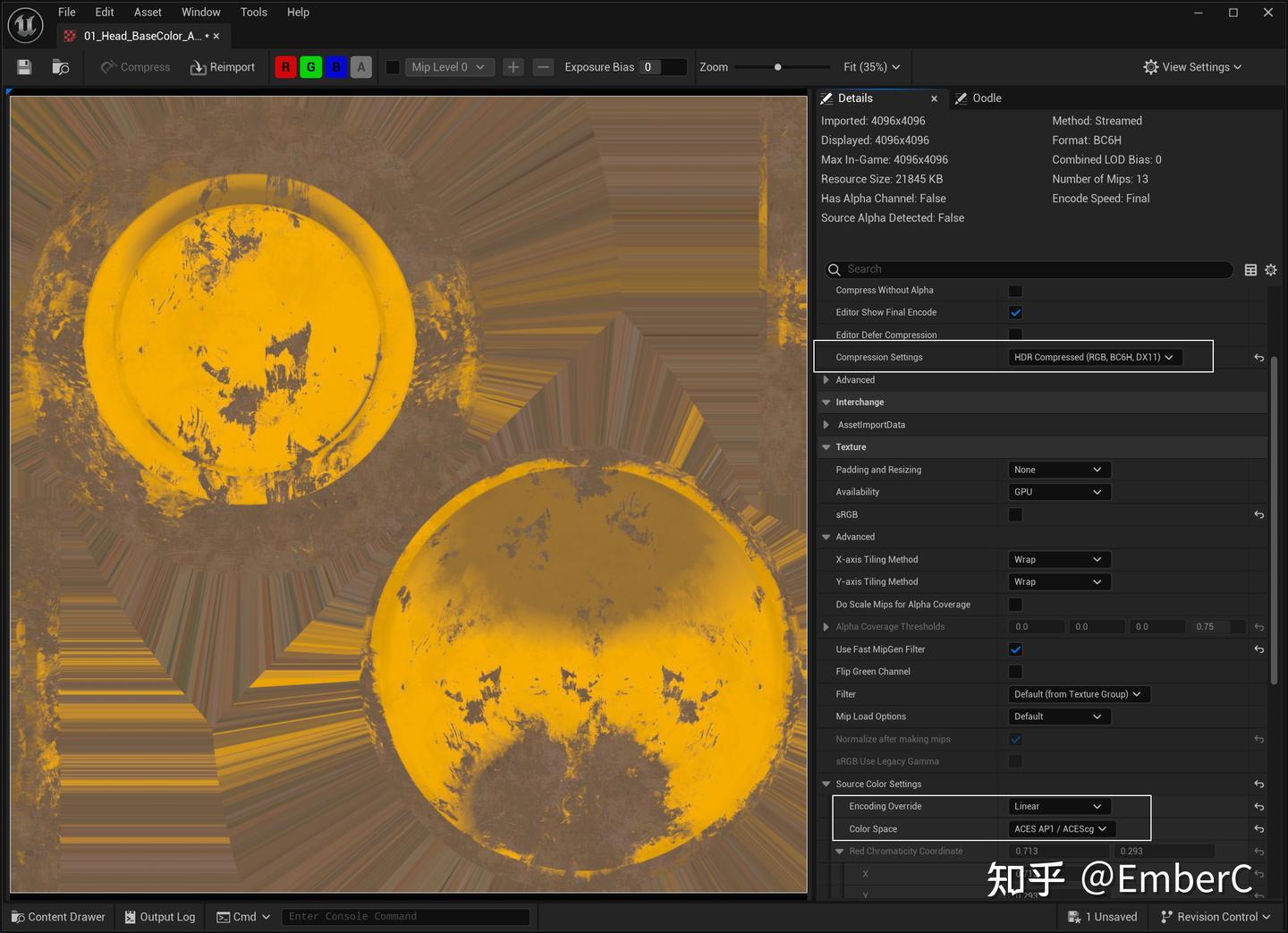Open View Settings menu
This screenshot has height=933, width=1288.
click(x=1192, y=67)
